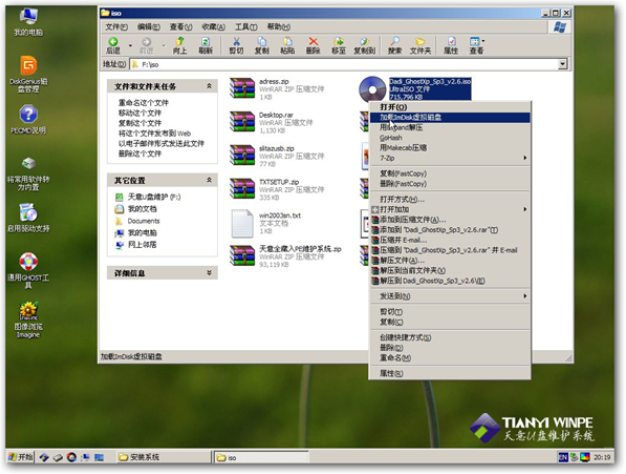Select the adress.zip archive icon
Image resolution: width=626 pixels, height=474 pixels.
click(x=242, y=88)
